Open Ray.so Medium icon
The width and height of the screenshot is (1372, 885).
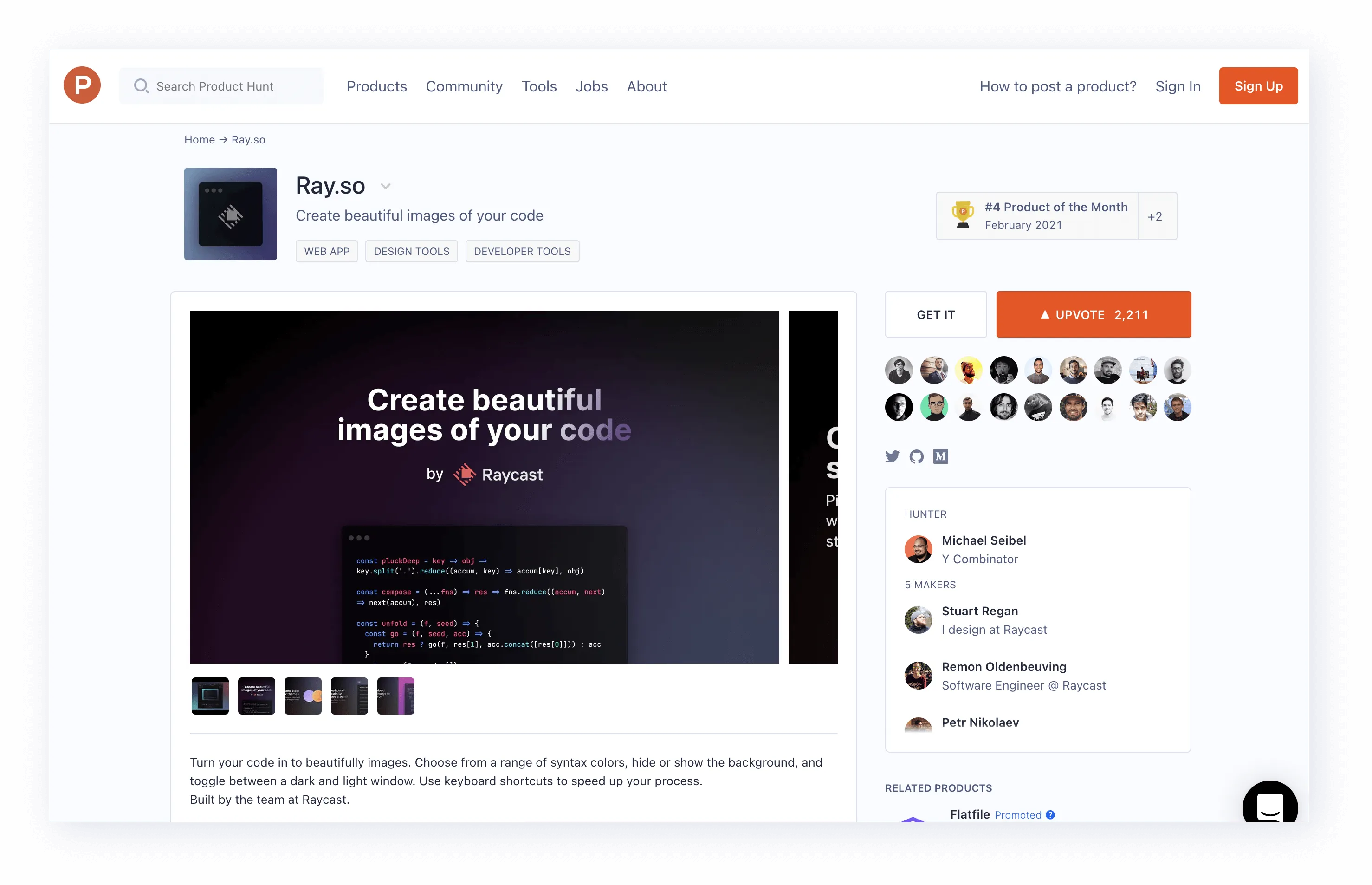[x=941, y=457]
